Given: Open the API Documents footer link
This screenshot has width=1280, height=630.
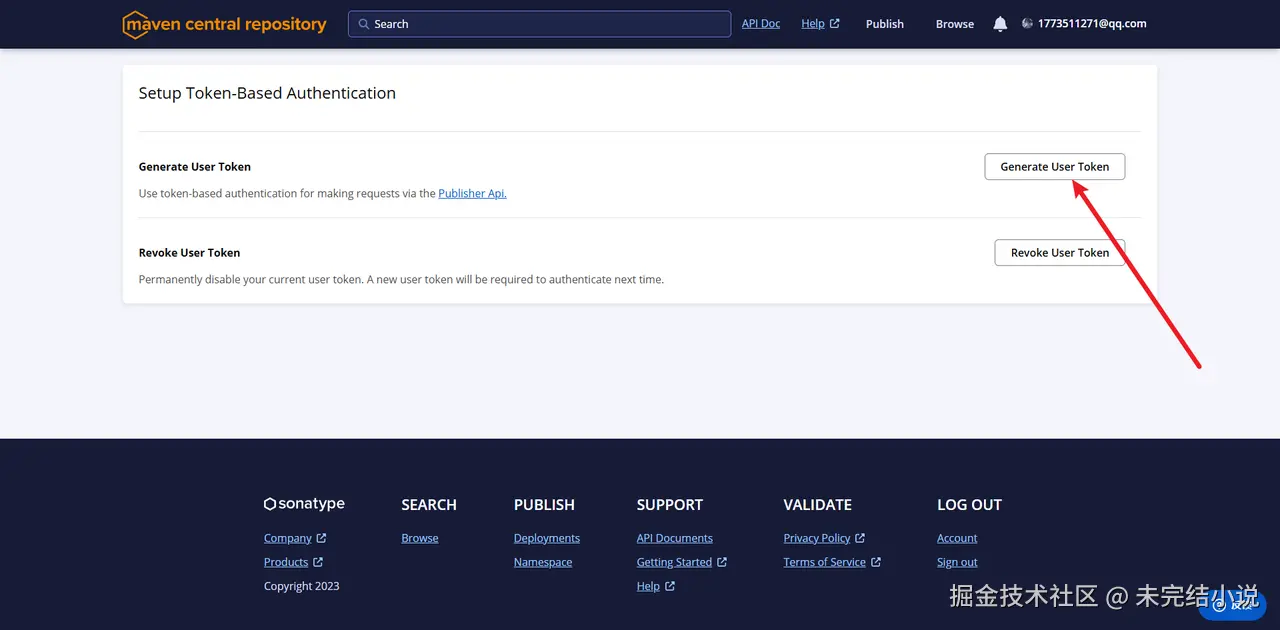Looking at the screenshot, I should 675,538.
